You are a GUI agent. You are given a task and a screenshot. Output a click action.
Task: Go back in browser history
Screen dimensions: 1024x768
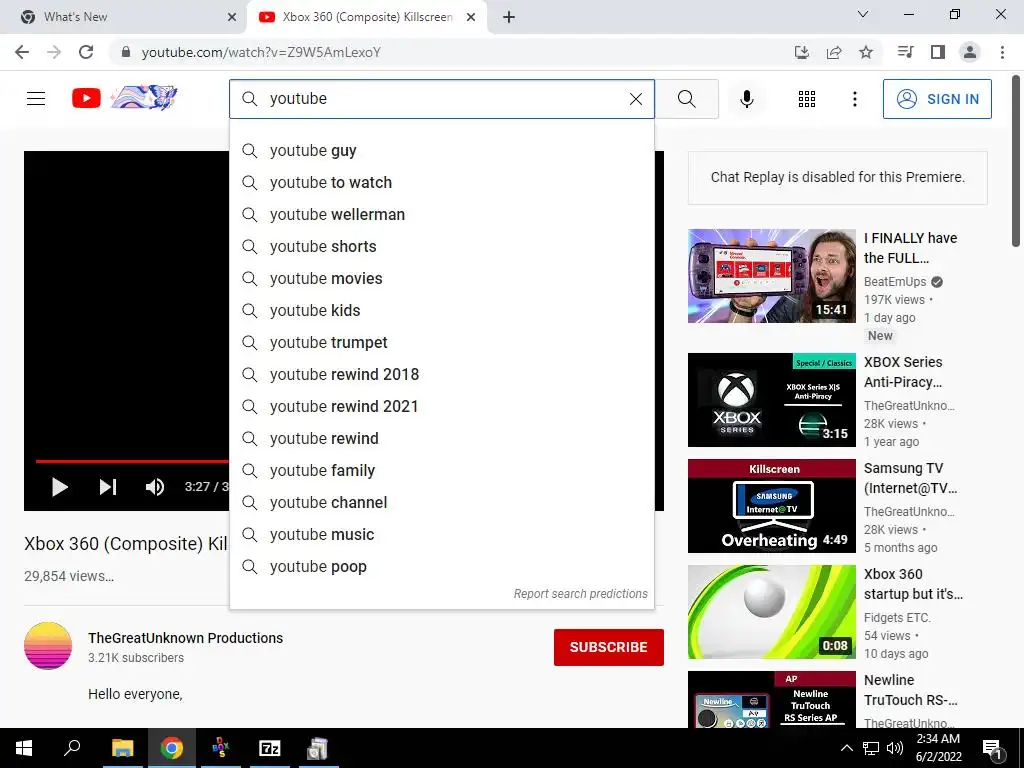pyautogui.click(x=22, y=52)
